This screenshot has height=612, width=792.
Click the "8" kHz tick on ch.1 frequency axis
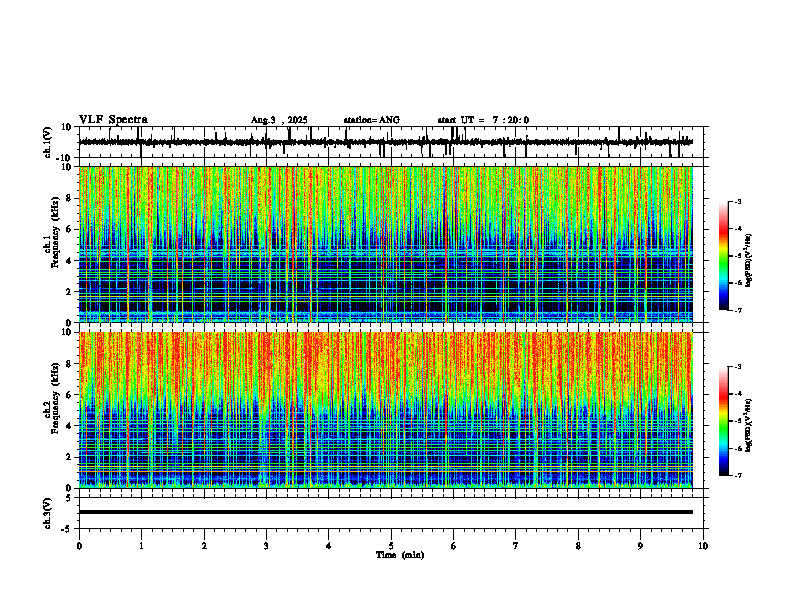coord(70,198)
